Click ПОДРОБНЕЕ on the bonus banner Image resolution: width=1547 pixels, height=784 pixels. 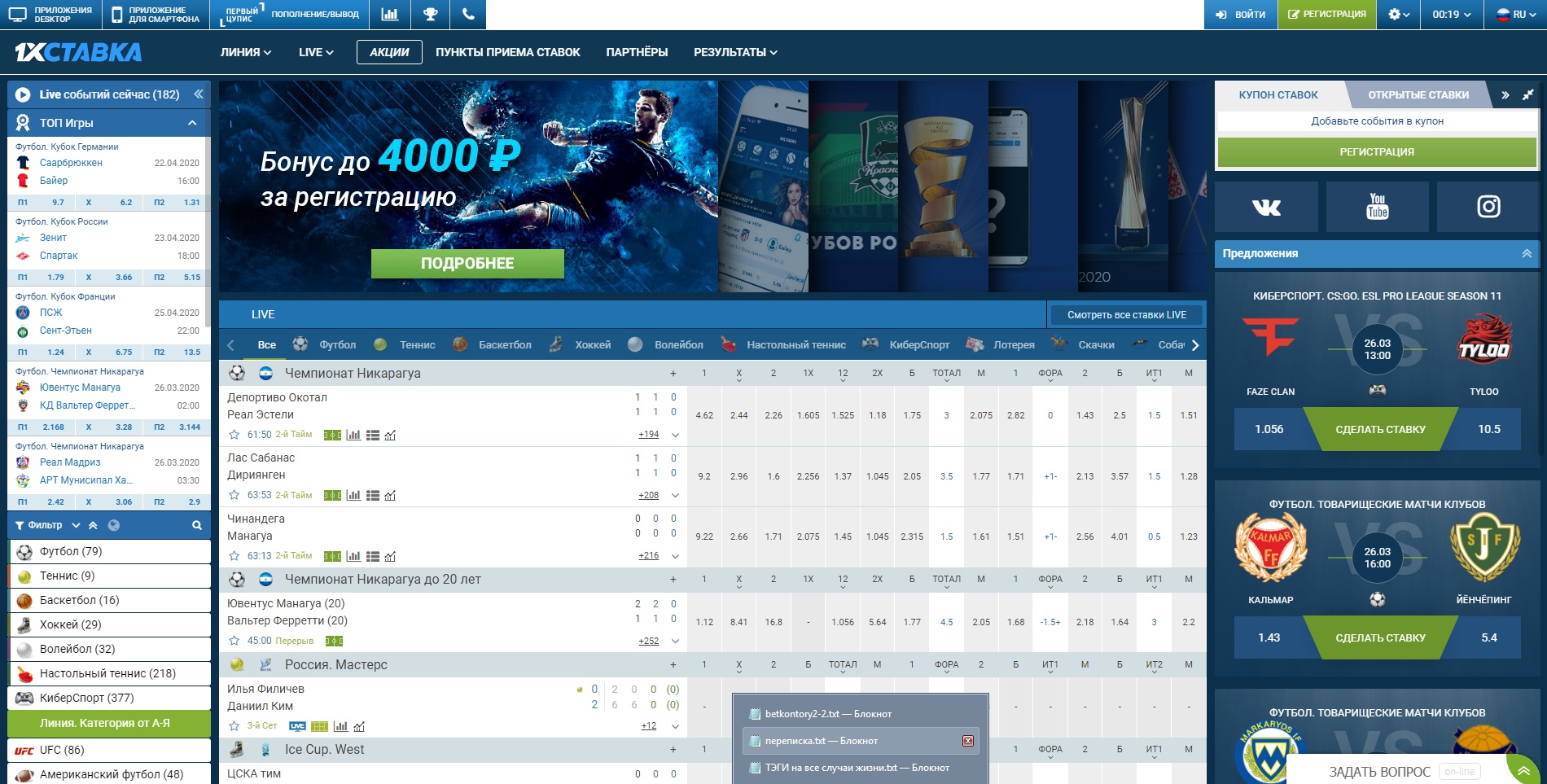coord(467,264)
